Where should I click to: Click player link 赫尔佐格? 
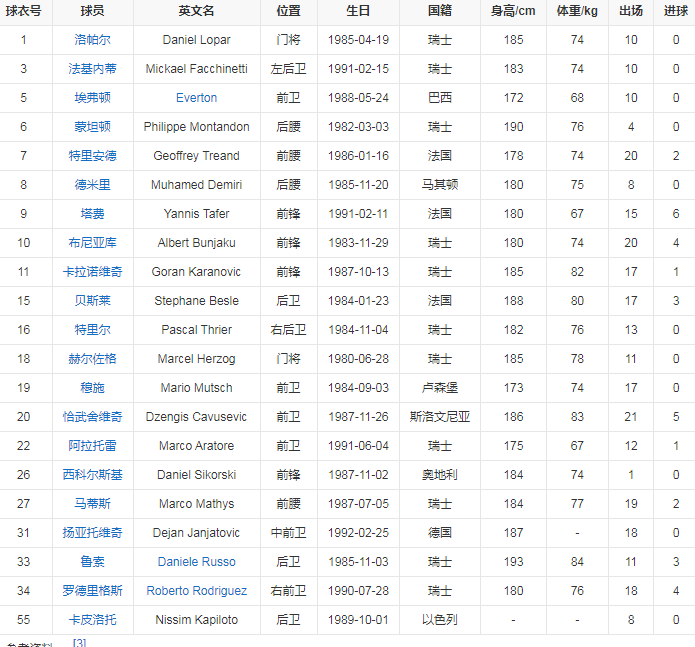point(92,359)
